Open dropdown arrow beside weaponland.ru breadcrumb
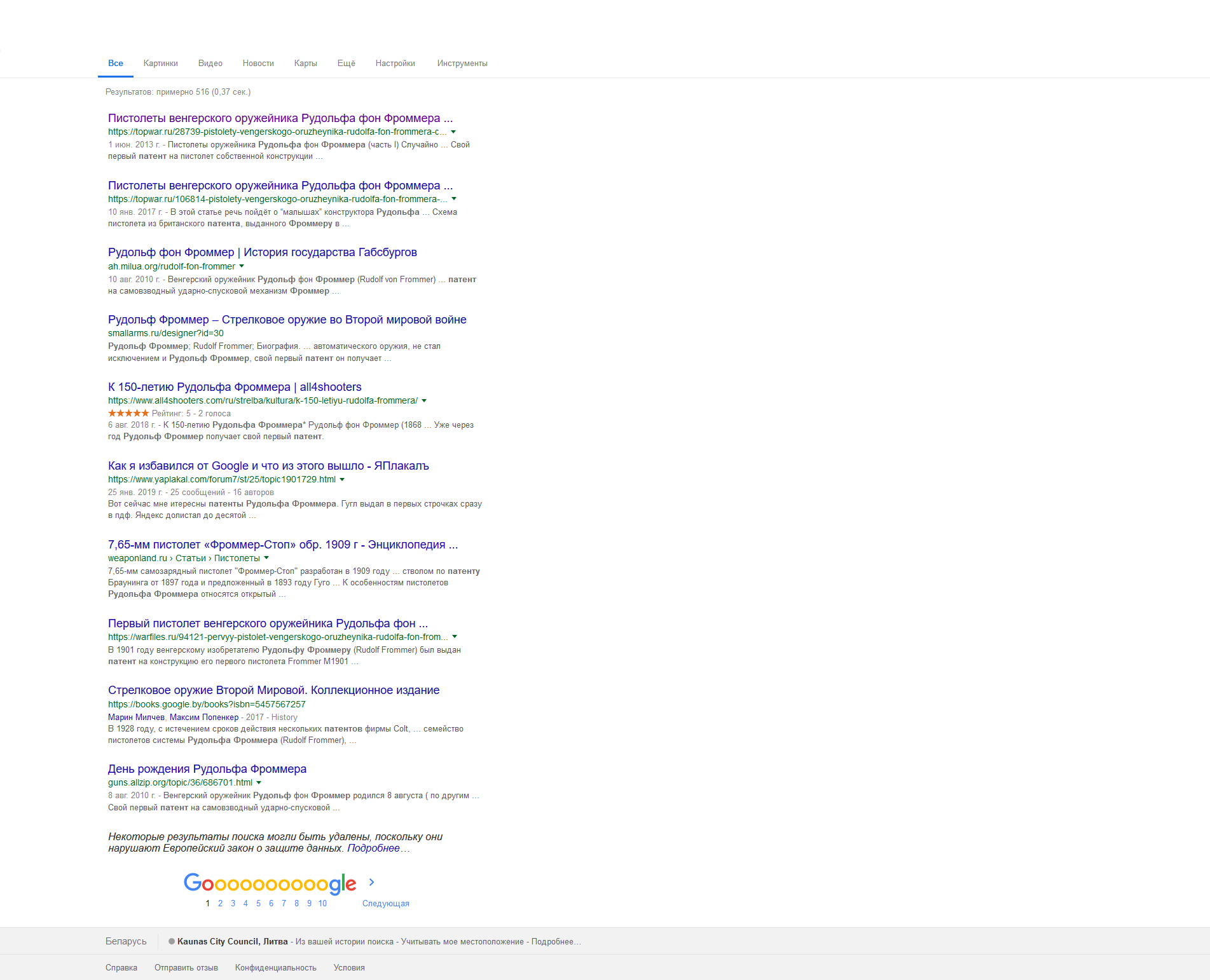Screen dimensions: 1210x980 click(x=266, y=558)
